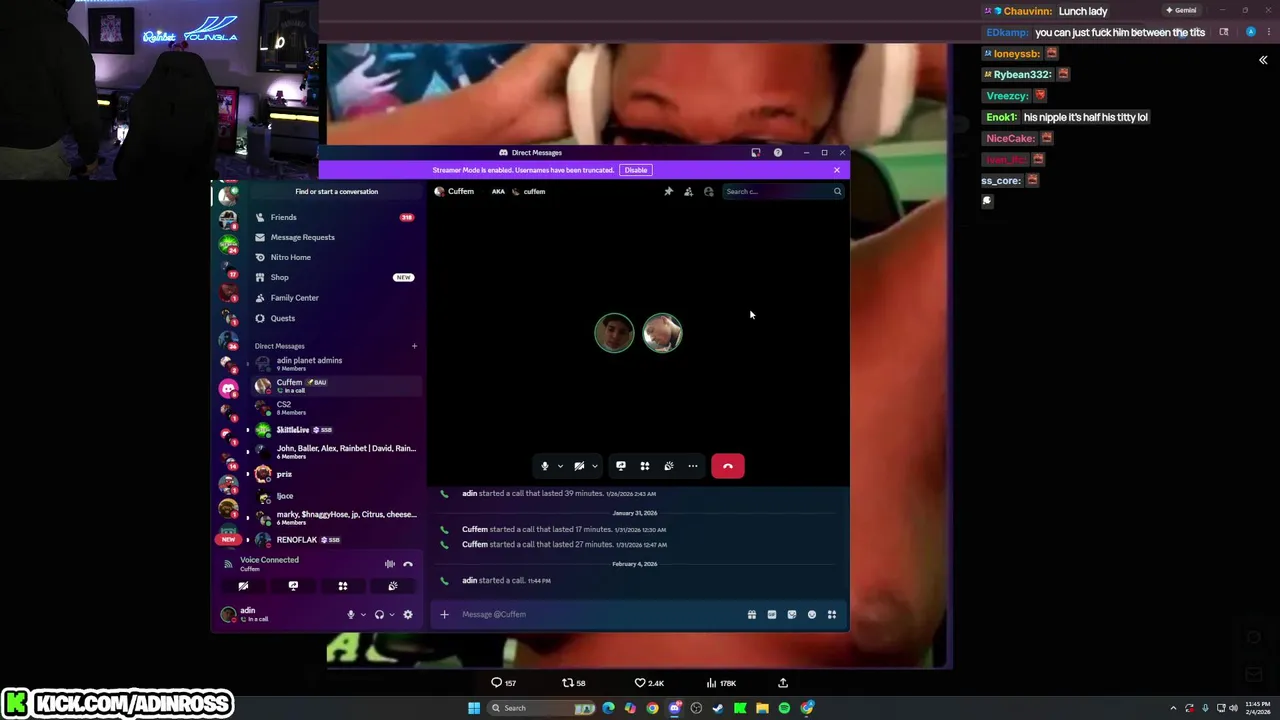The image size is (1280, 720).
Task: Open Windows Start menu
Action: pyautogui.click(x=474, y=708)
